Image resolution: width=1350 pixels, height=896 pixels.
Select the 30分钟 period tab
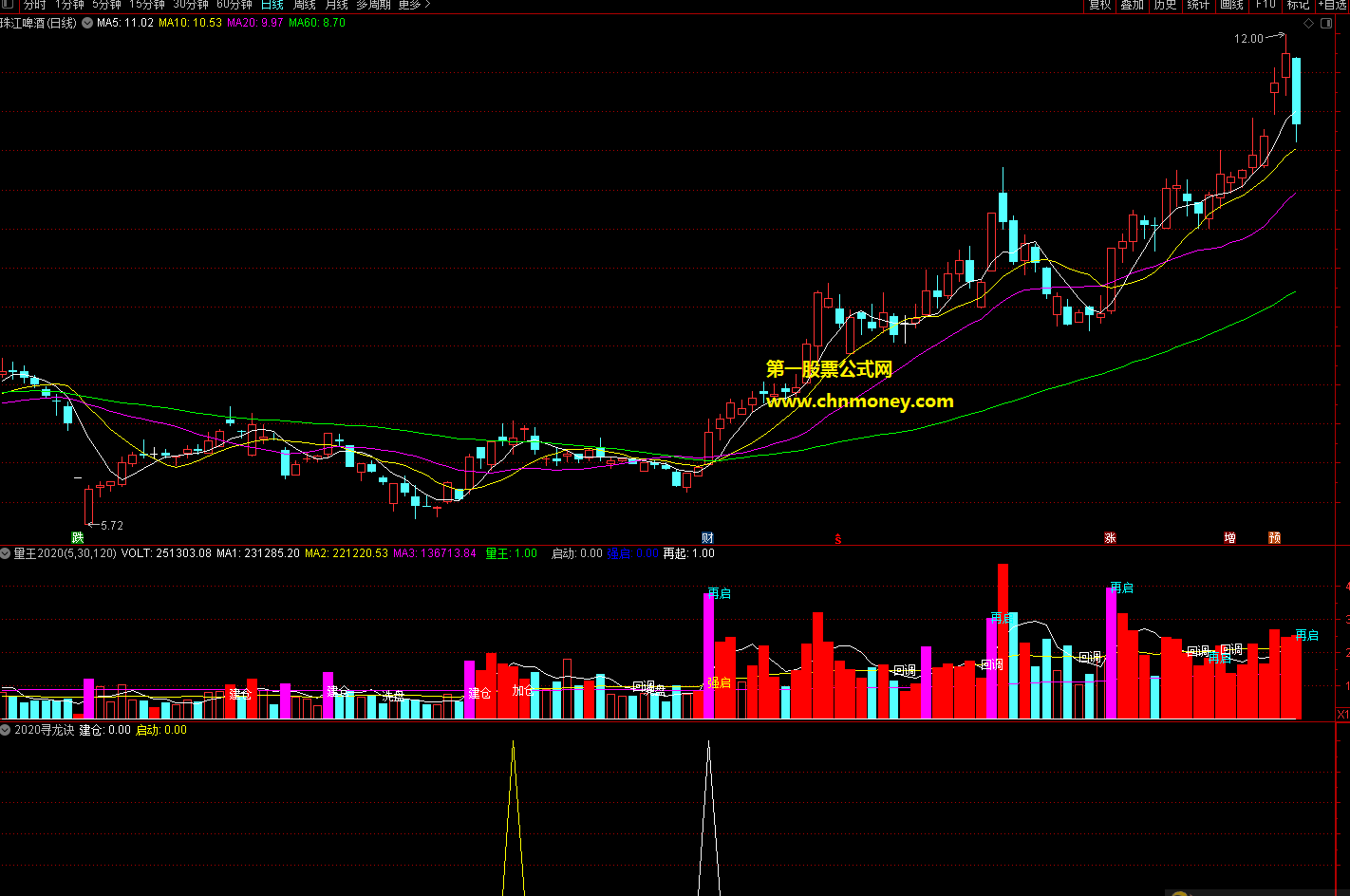tap(190, 5)
